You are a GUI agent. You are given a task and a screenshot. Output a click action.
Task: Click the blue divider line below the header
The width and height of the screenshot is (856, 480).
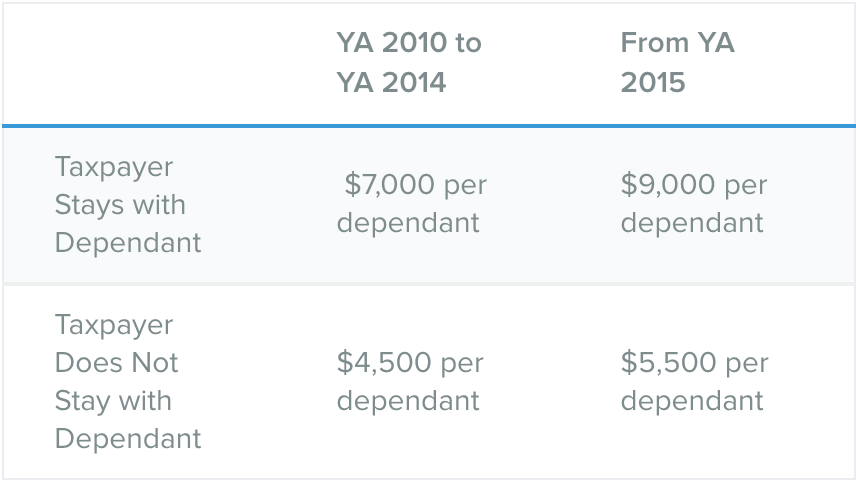428,126
